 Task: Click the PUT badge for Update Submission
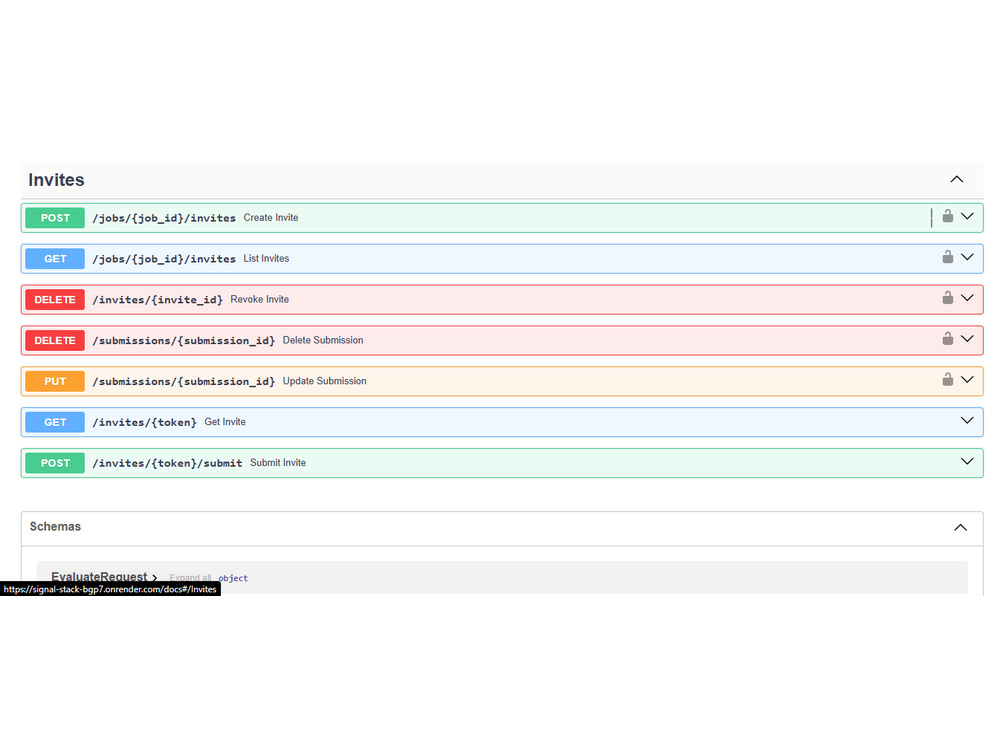tap(55, 381)
